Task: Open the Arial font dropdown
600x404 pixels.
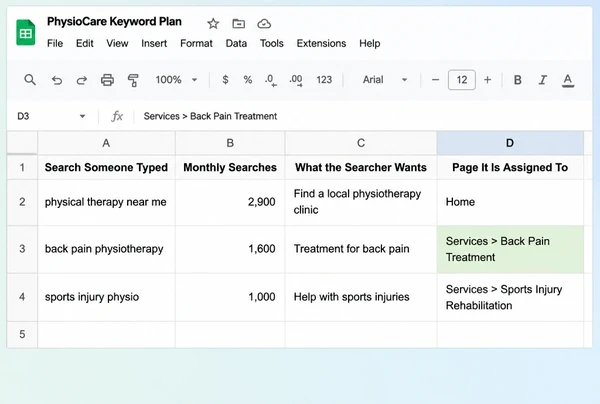Action: (385, 80)
